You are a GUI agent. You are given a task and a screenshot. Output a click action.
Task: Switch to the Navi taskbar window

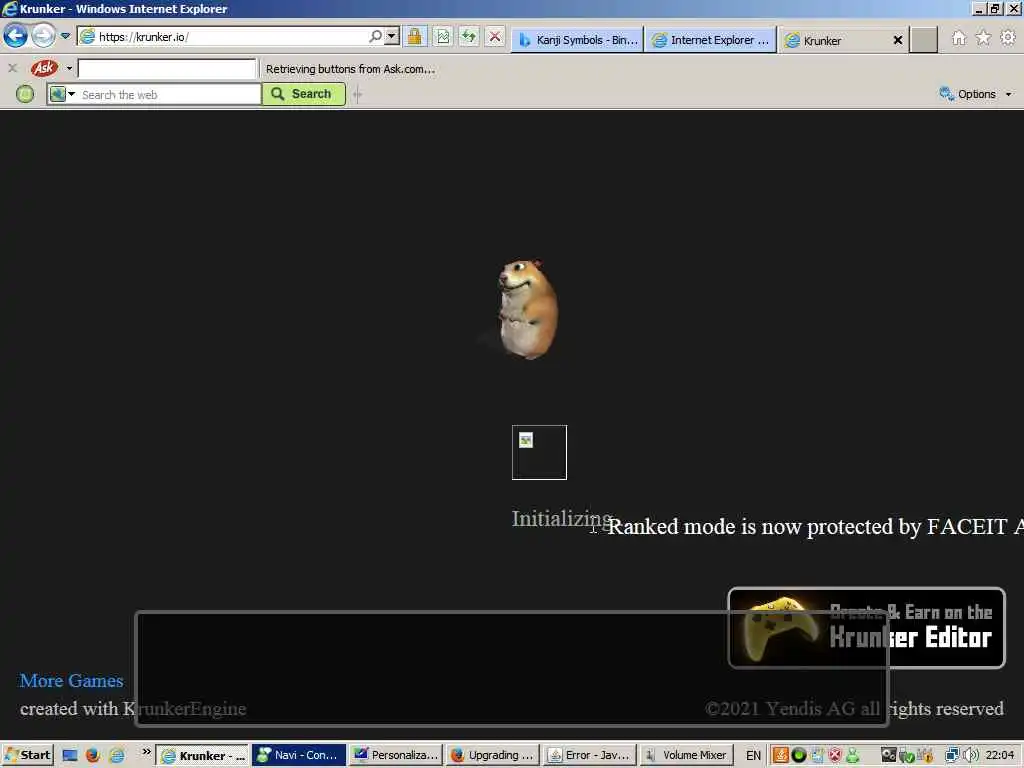[299, 755]
